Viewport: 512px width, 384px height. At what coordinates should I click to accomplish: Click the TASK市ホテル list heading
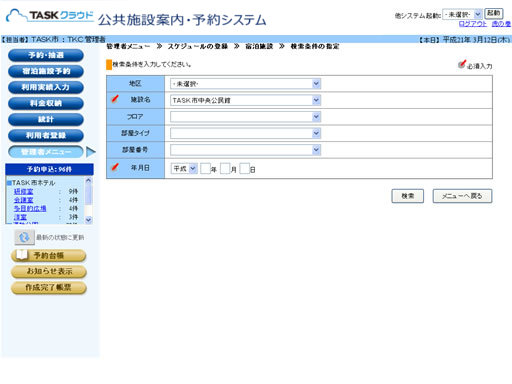click(33, 183)
